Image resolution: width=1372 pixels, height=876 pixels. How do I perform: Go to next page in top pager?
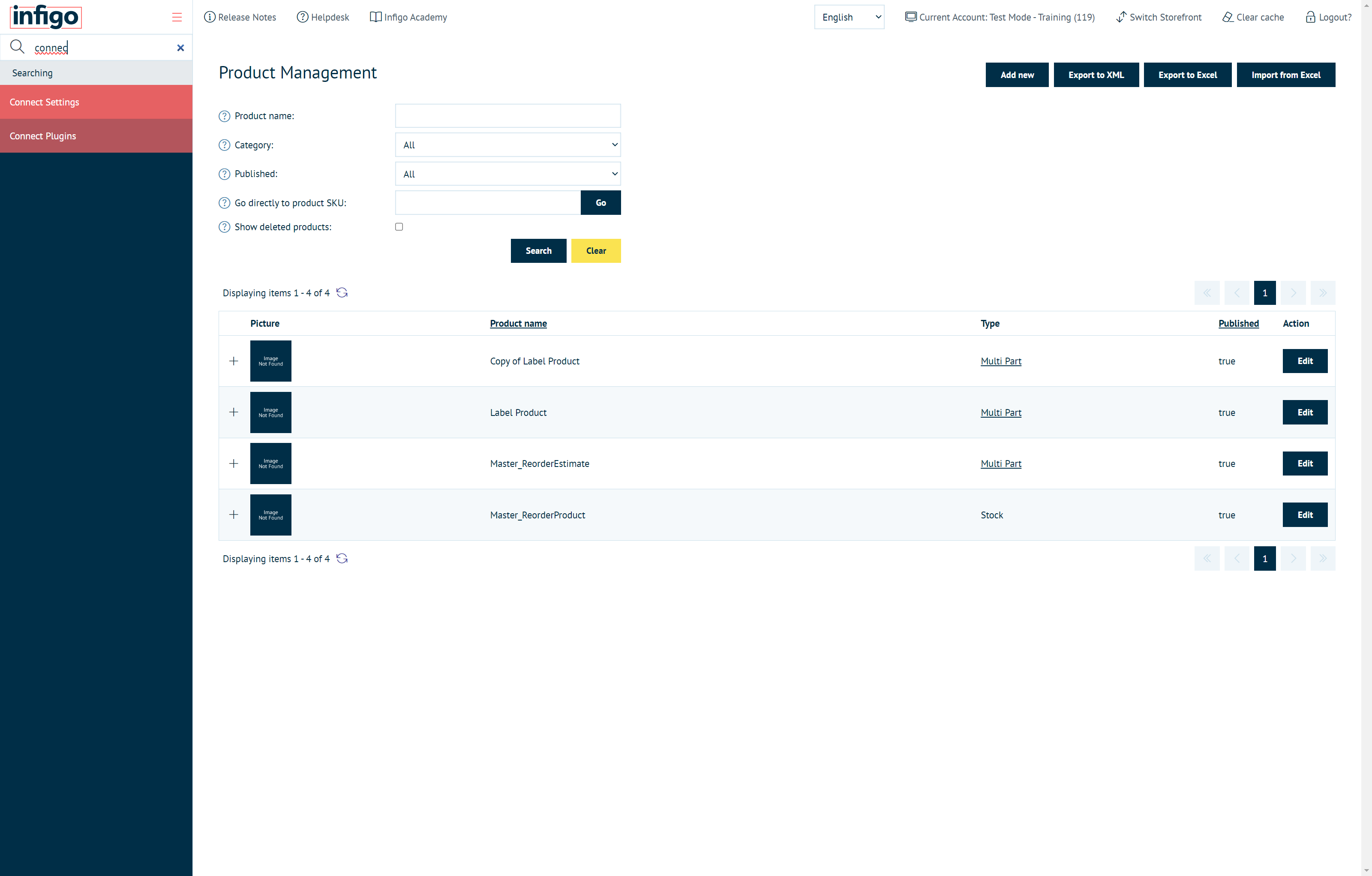click(1294, 293)
